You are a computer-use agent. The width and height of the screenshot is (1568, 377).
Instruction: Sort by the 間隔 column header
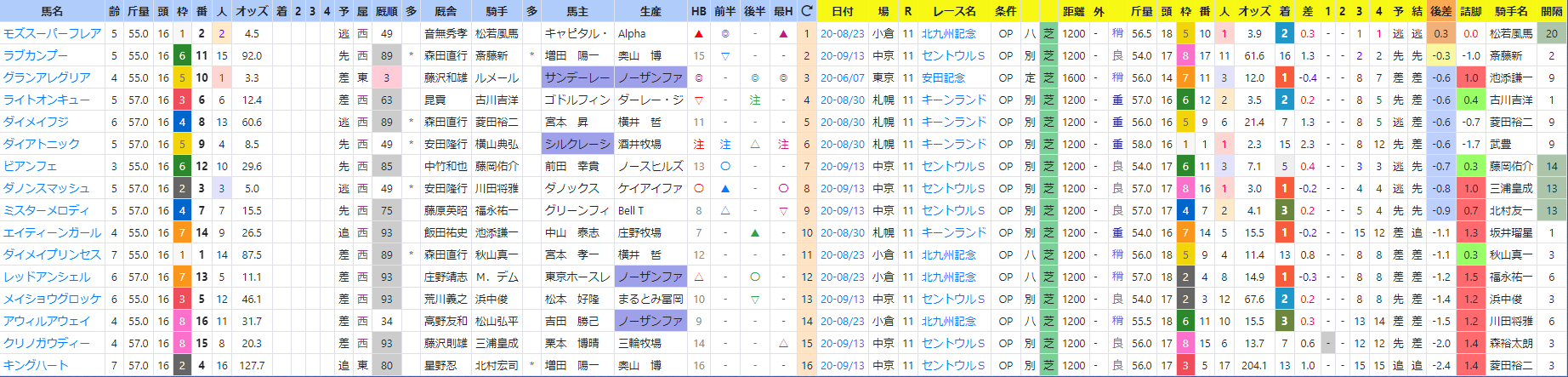1551,11
